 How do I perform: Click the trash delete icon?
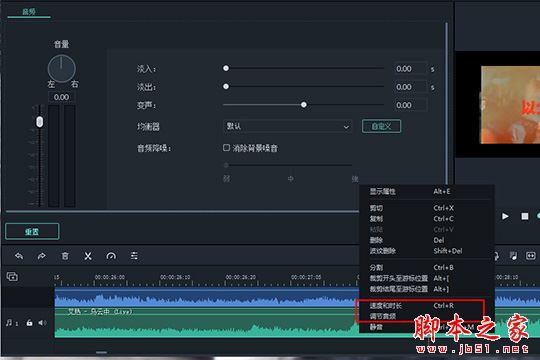65,256
